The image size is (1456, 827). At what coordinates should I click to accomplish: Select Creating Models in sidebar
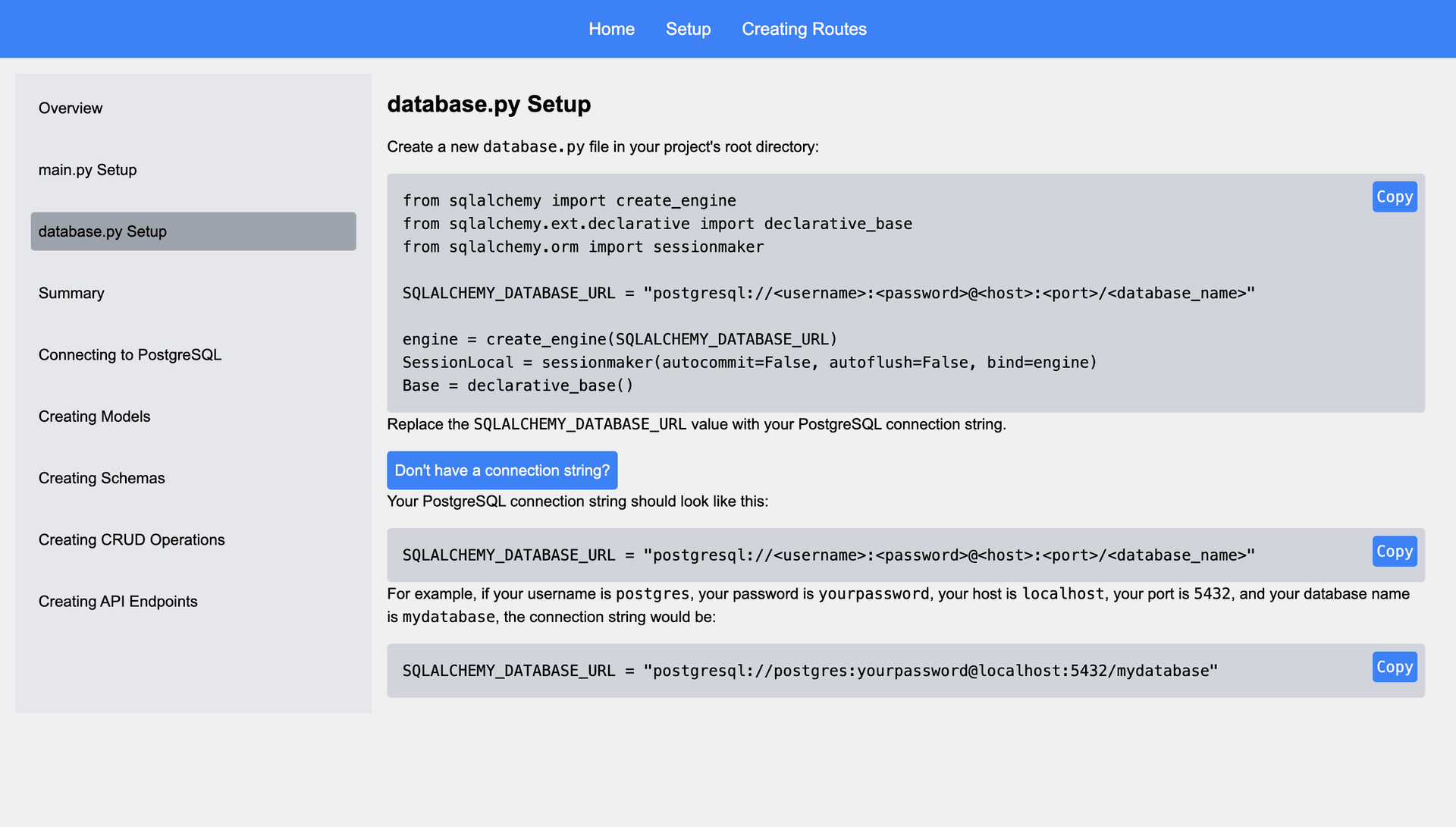click(193, 416)
